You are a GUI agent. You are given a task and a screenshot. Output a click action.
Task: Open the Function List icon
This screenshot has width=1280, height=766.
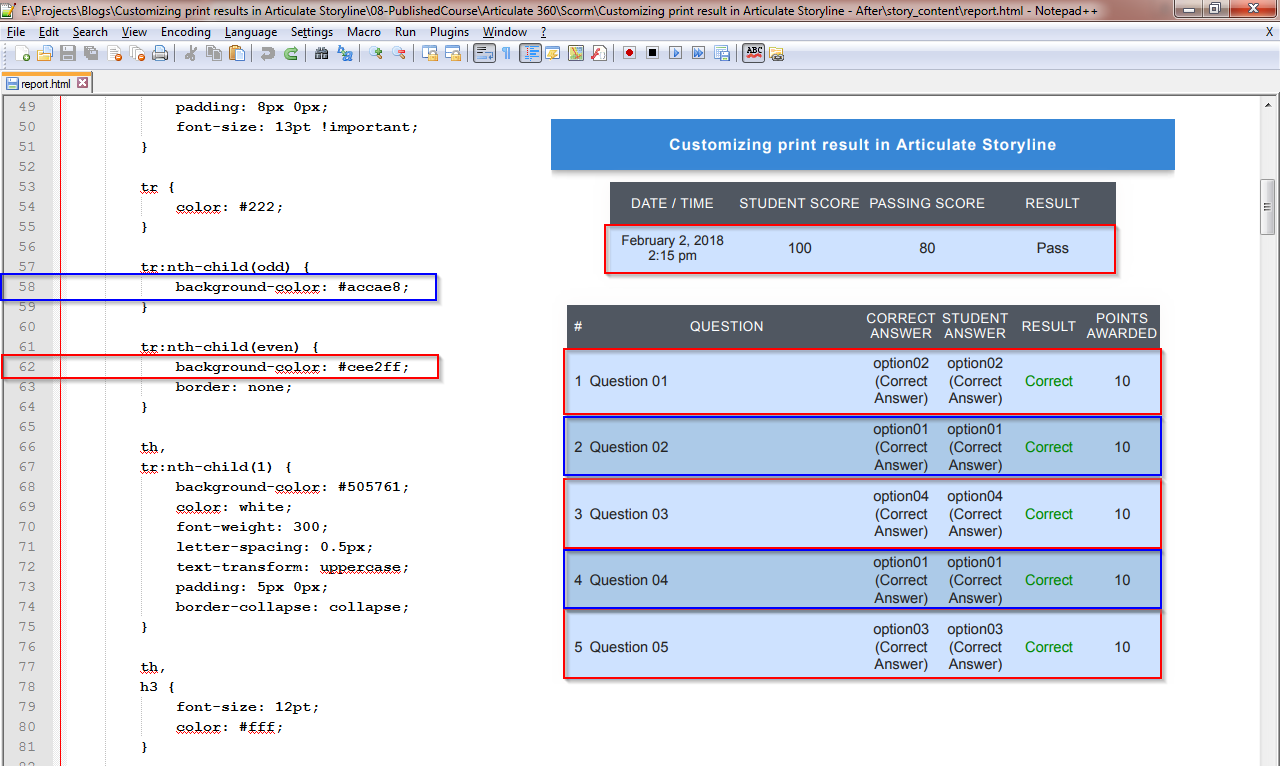599,53
